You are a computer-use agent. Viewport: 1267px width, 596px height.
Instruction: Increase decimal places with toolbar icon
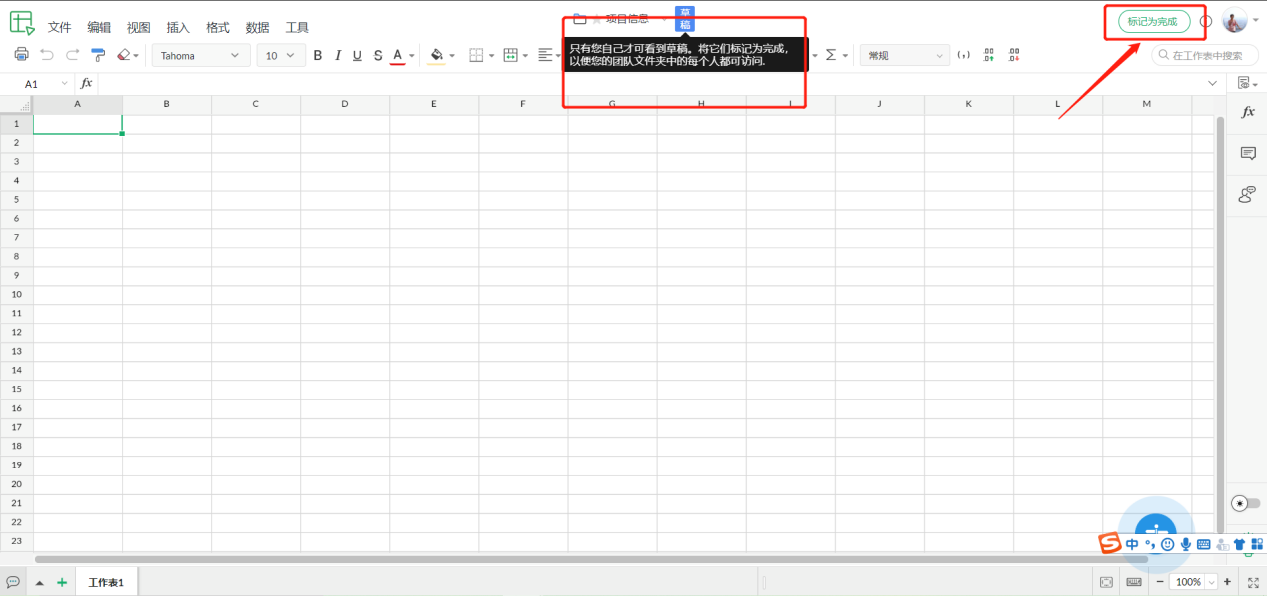[989, 55]
